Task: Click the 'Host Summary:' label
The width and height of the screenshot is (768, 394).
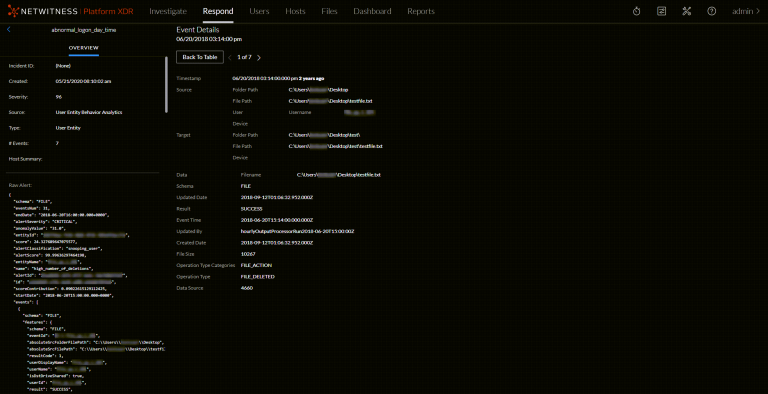Action: (x=25, y=159)
